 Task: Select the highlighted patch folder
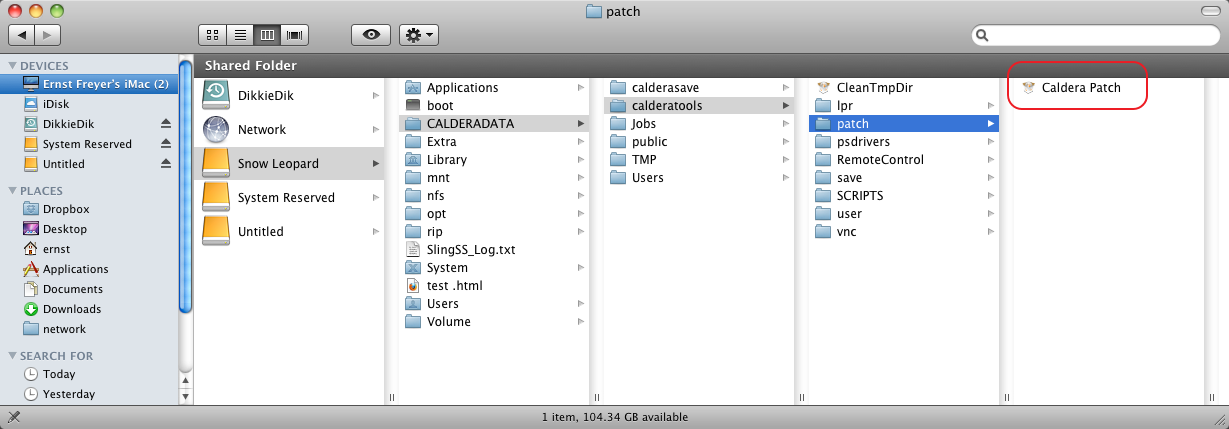click(904, 123)
